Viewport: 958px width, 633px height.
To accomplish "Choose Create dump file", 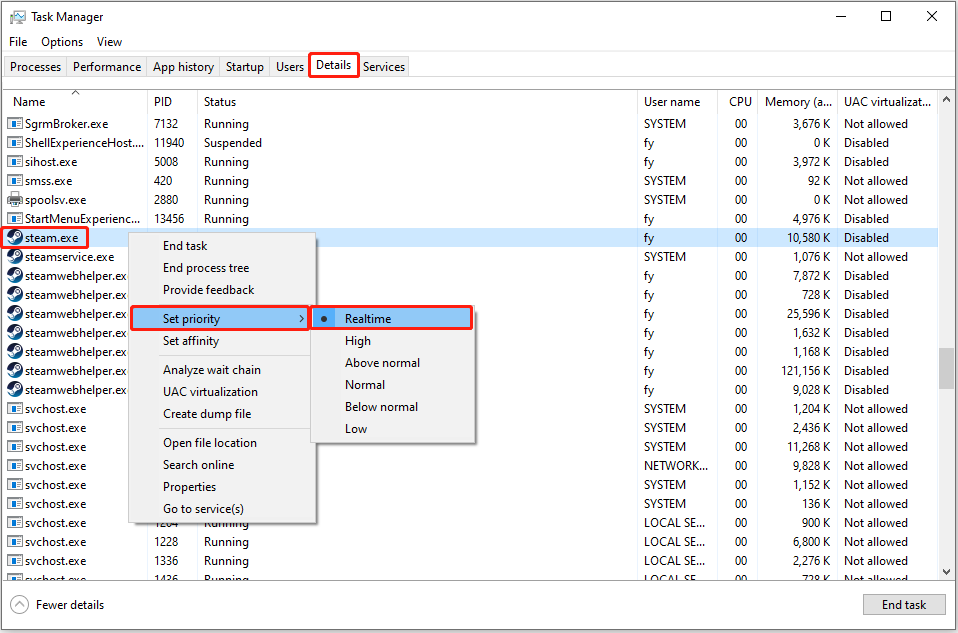I will (222, 414).
